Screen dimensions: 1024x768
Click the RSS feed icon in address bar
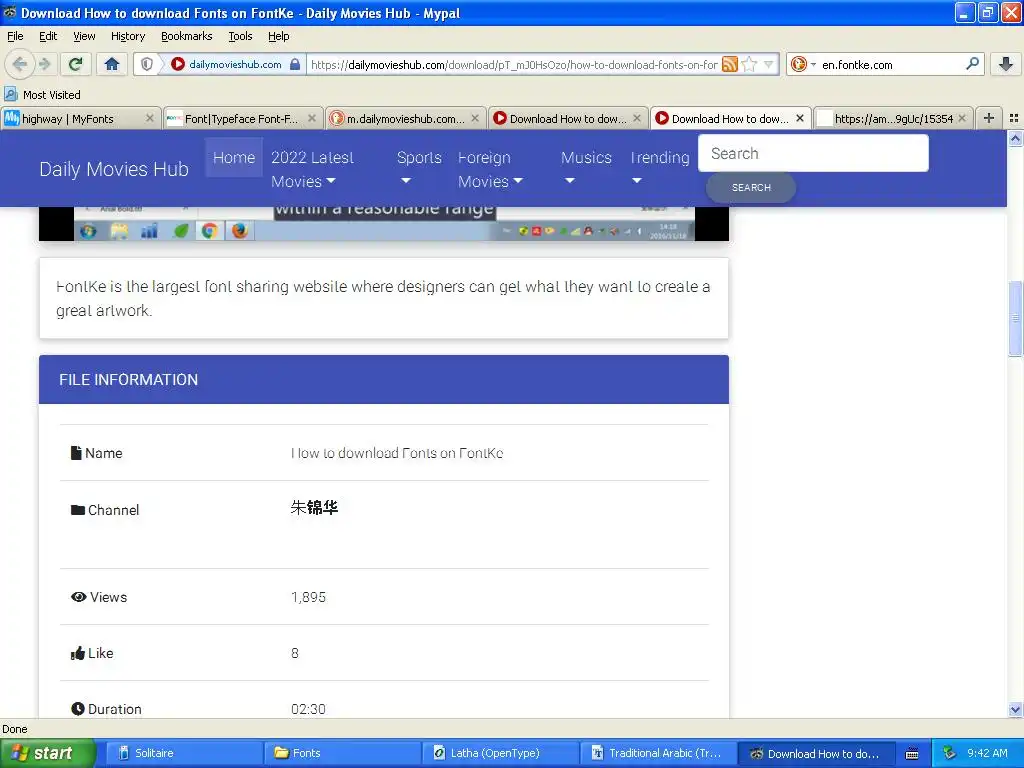(x=729, y=64)
